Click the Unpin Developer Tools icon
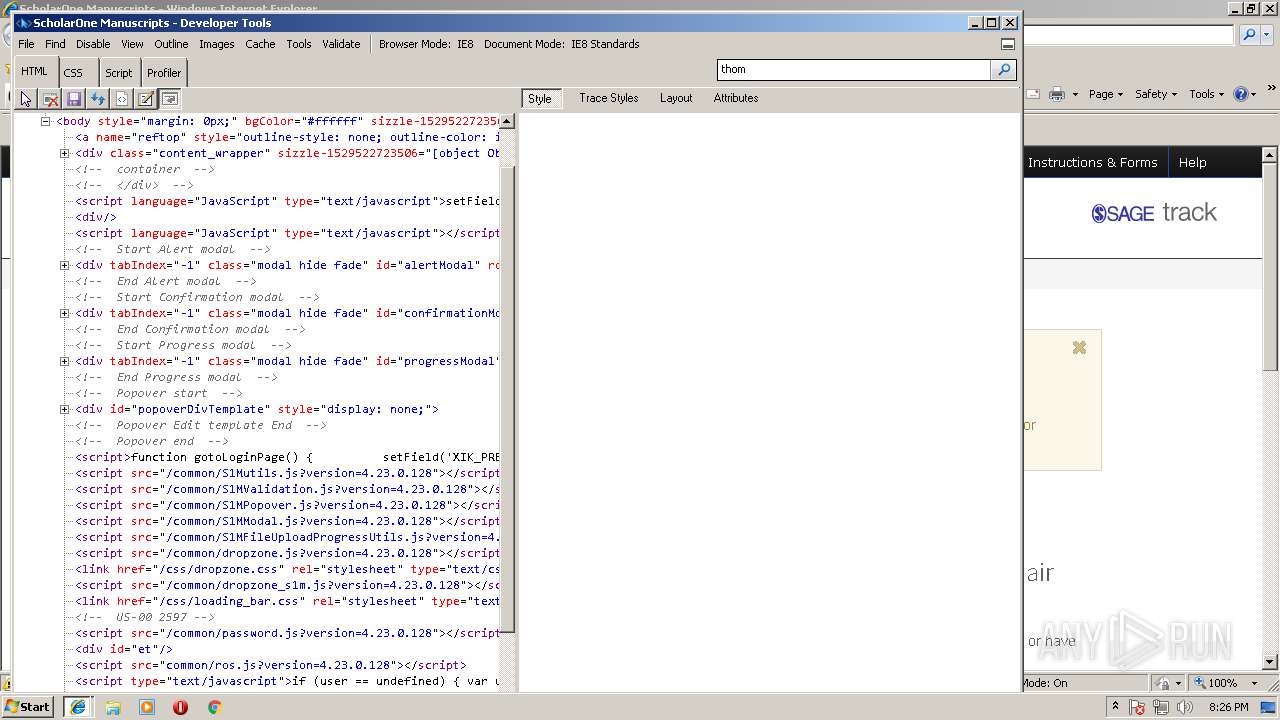 [1008, 44]
